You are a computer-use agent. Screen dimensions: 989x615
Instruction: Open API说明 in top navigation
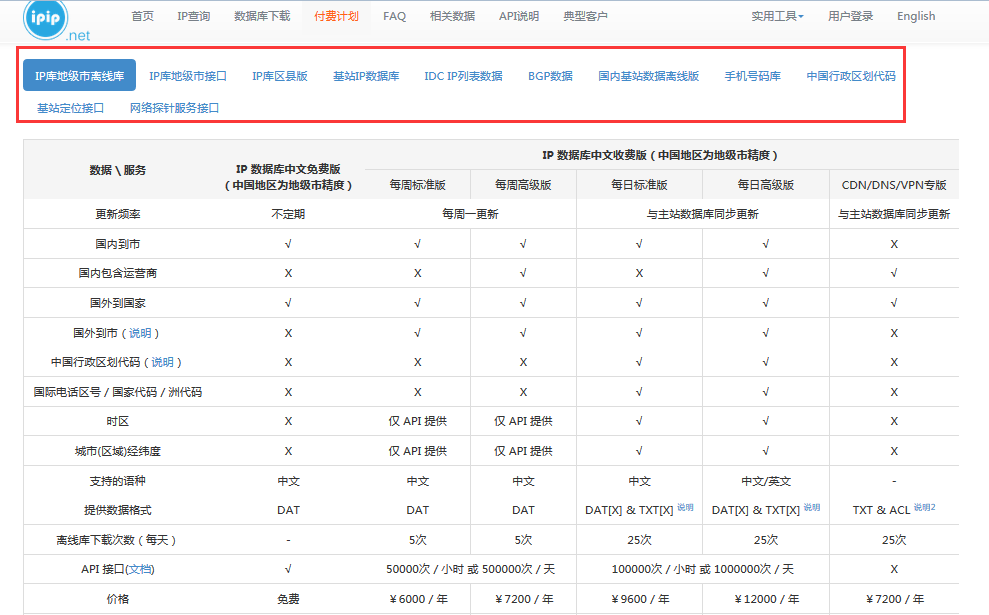coord(518,16)
